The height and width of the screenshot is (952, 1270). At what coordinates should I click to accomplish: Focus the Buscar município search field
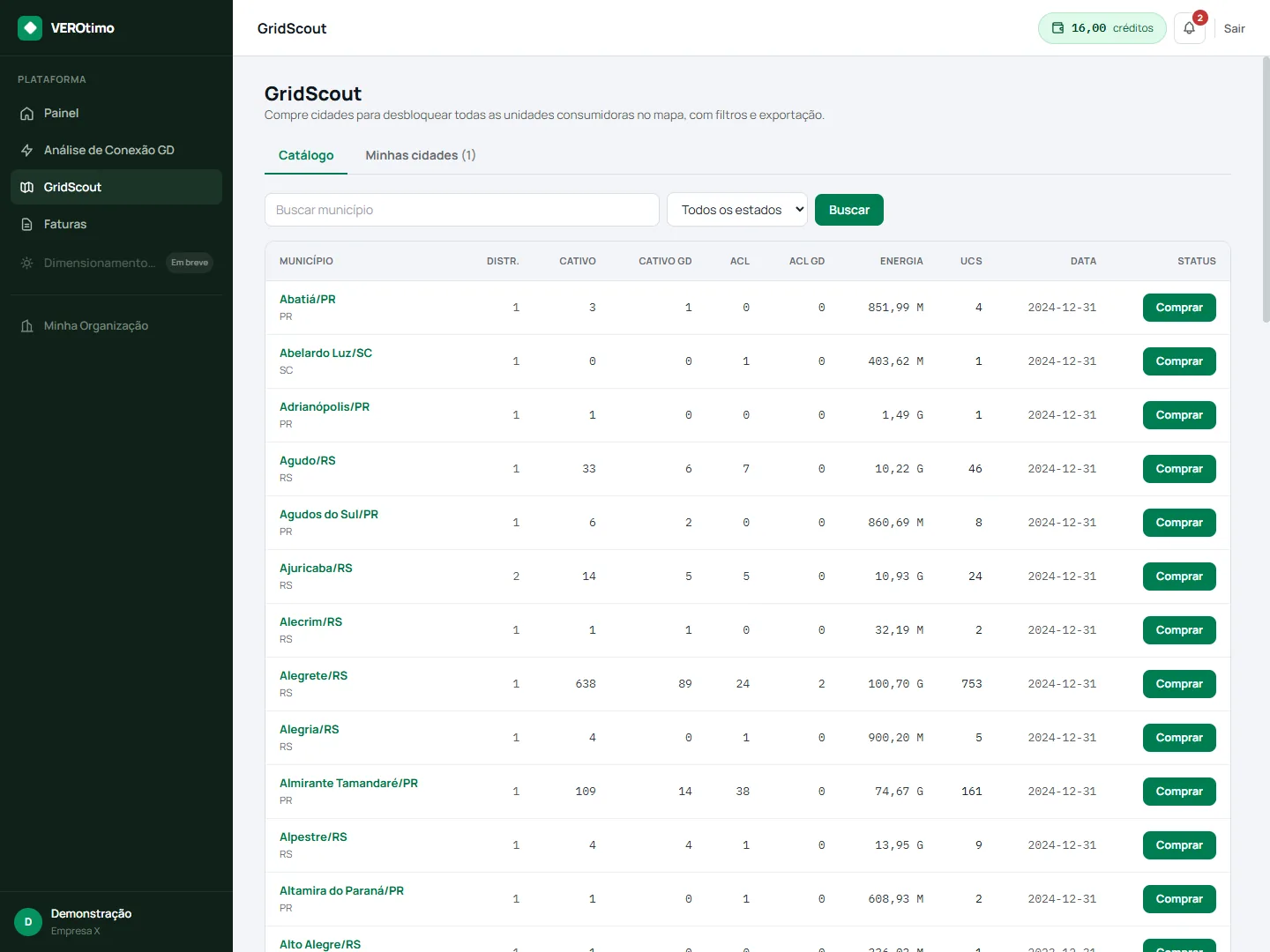tap(462, 210)
